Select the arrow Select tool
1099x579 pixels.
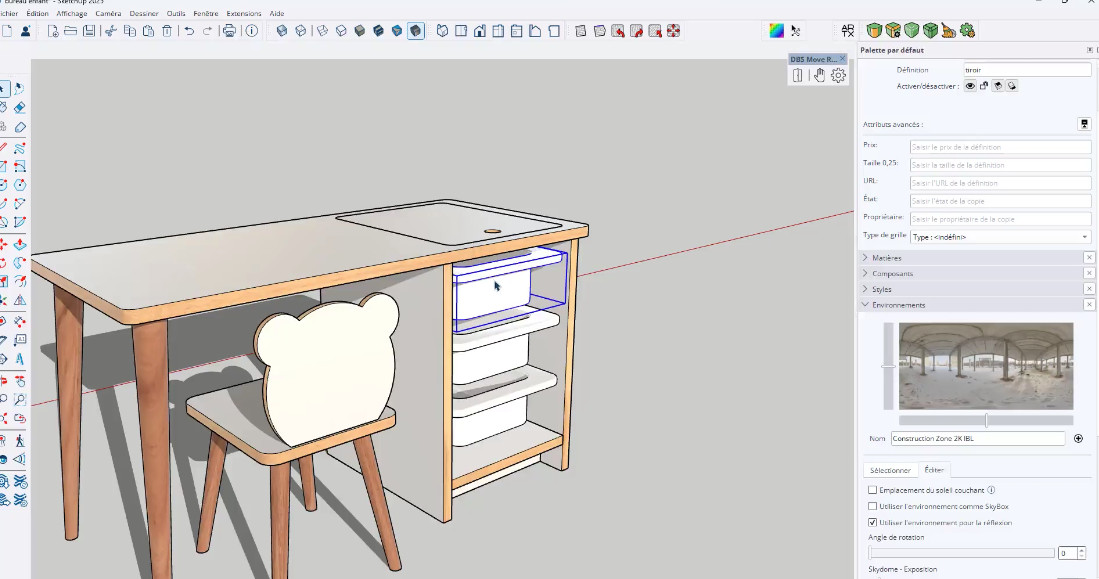tap(4, 88)
